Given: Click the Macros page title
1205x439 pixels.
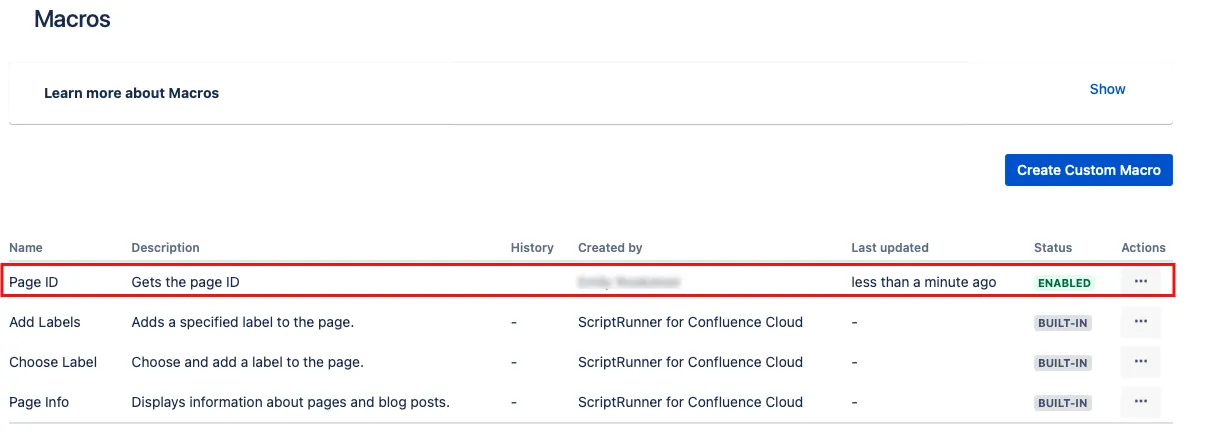Looking at the screenshot, I should (x=72, y=18).
